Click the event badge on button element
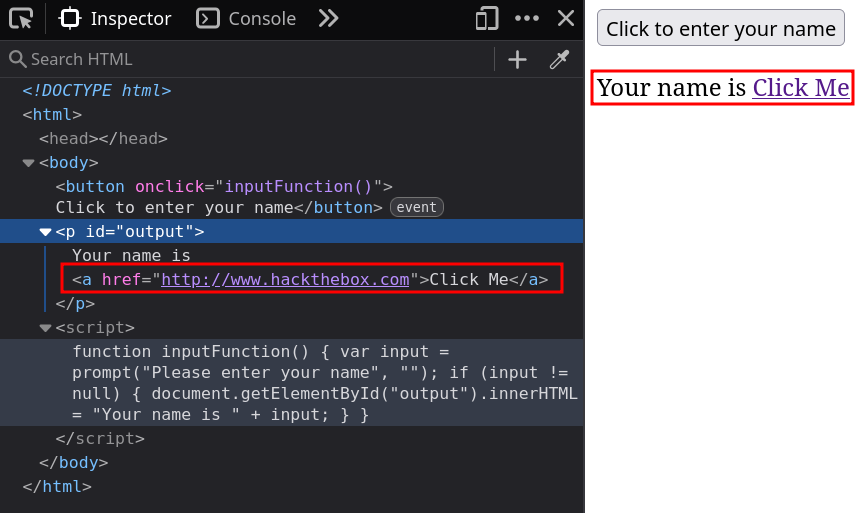Screen dimensions: 862x513 coord(416,208)
